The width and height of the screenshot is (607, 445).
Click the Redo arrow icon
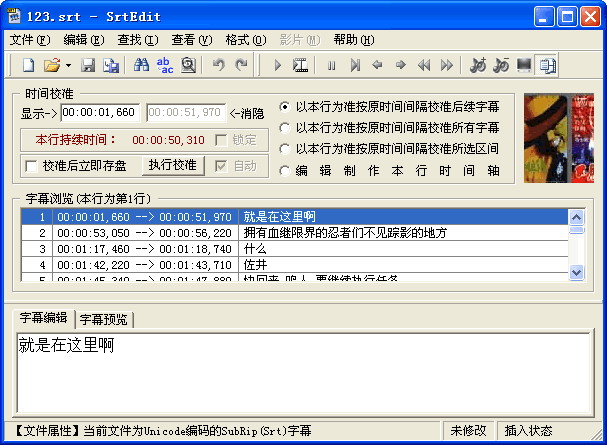coord(242,65)
